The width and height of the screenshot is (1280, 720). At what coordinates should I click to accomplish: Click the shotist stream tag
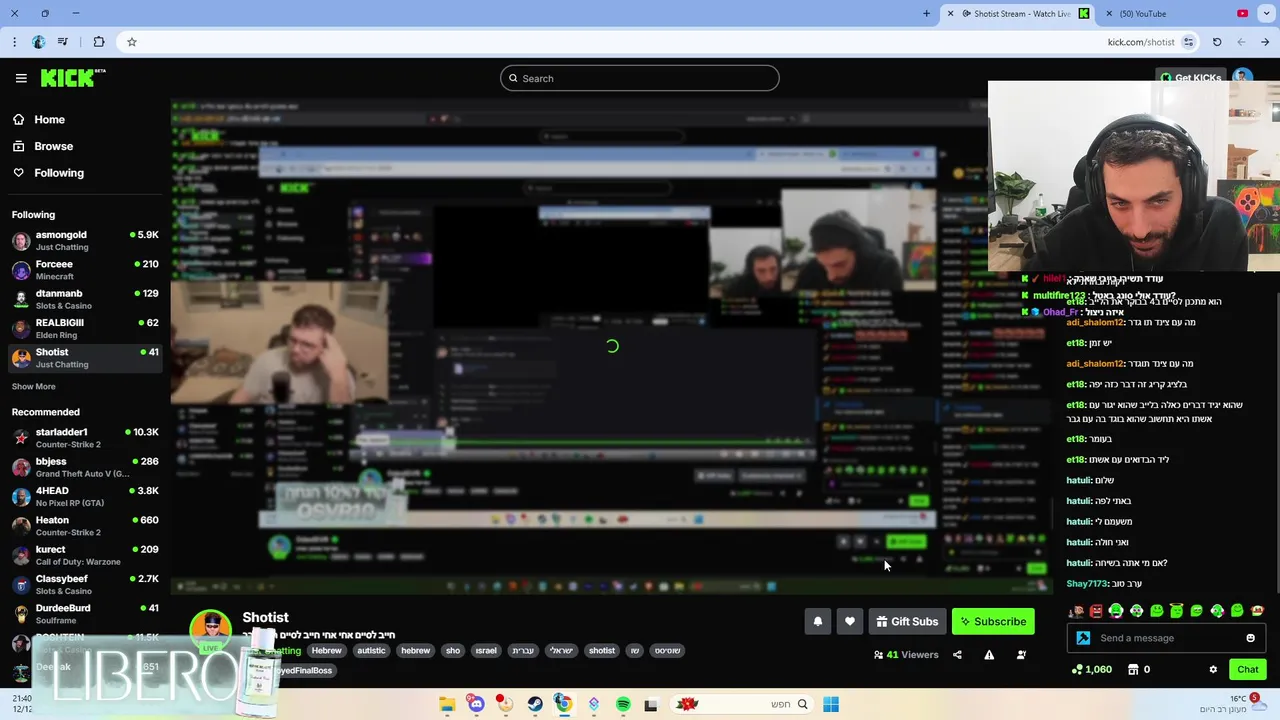[x=602, y=650]
